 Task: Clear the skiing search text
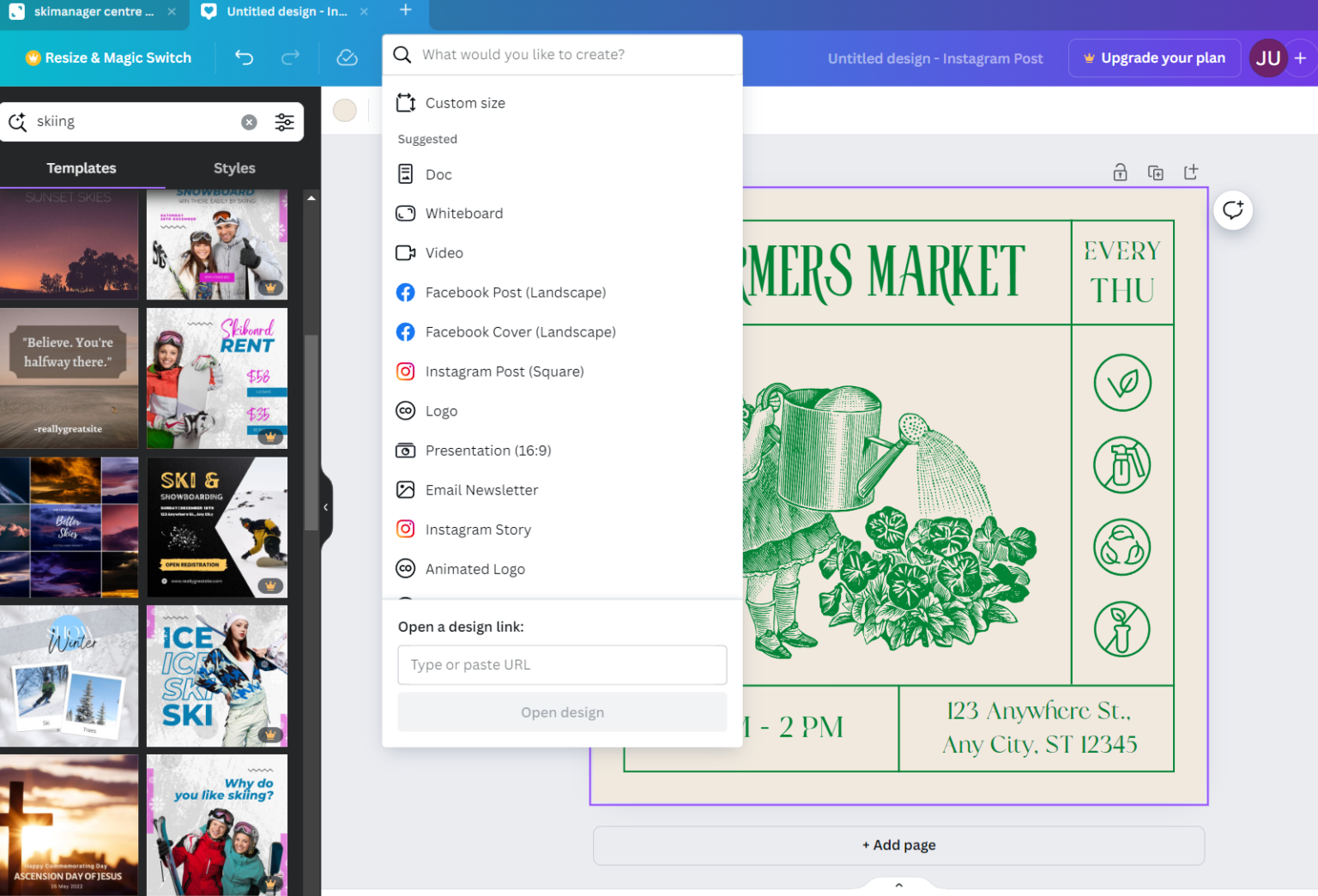tap(249, 122)
